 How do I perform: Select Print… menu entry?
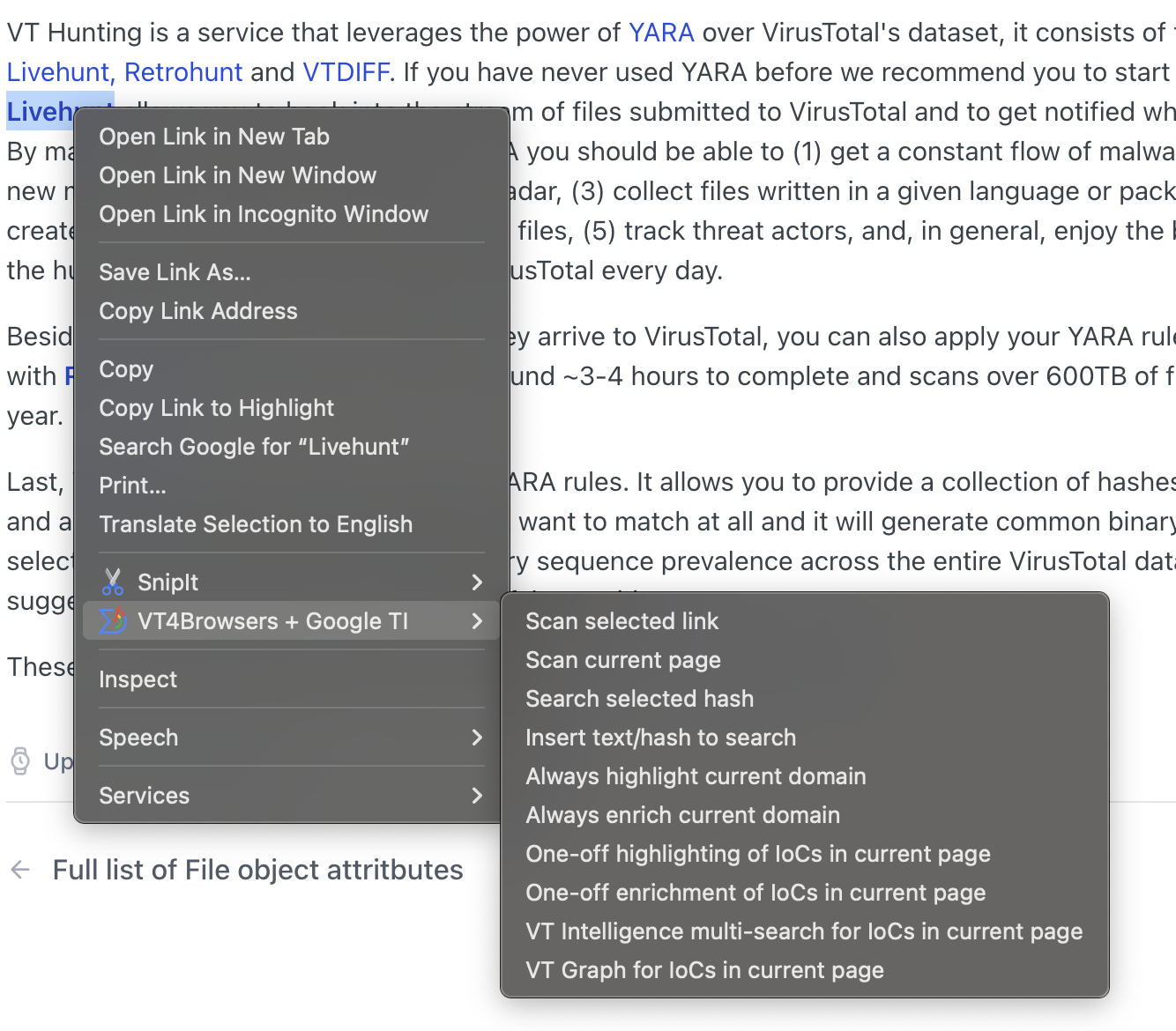coord(292,486)
